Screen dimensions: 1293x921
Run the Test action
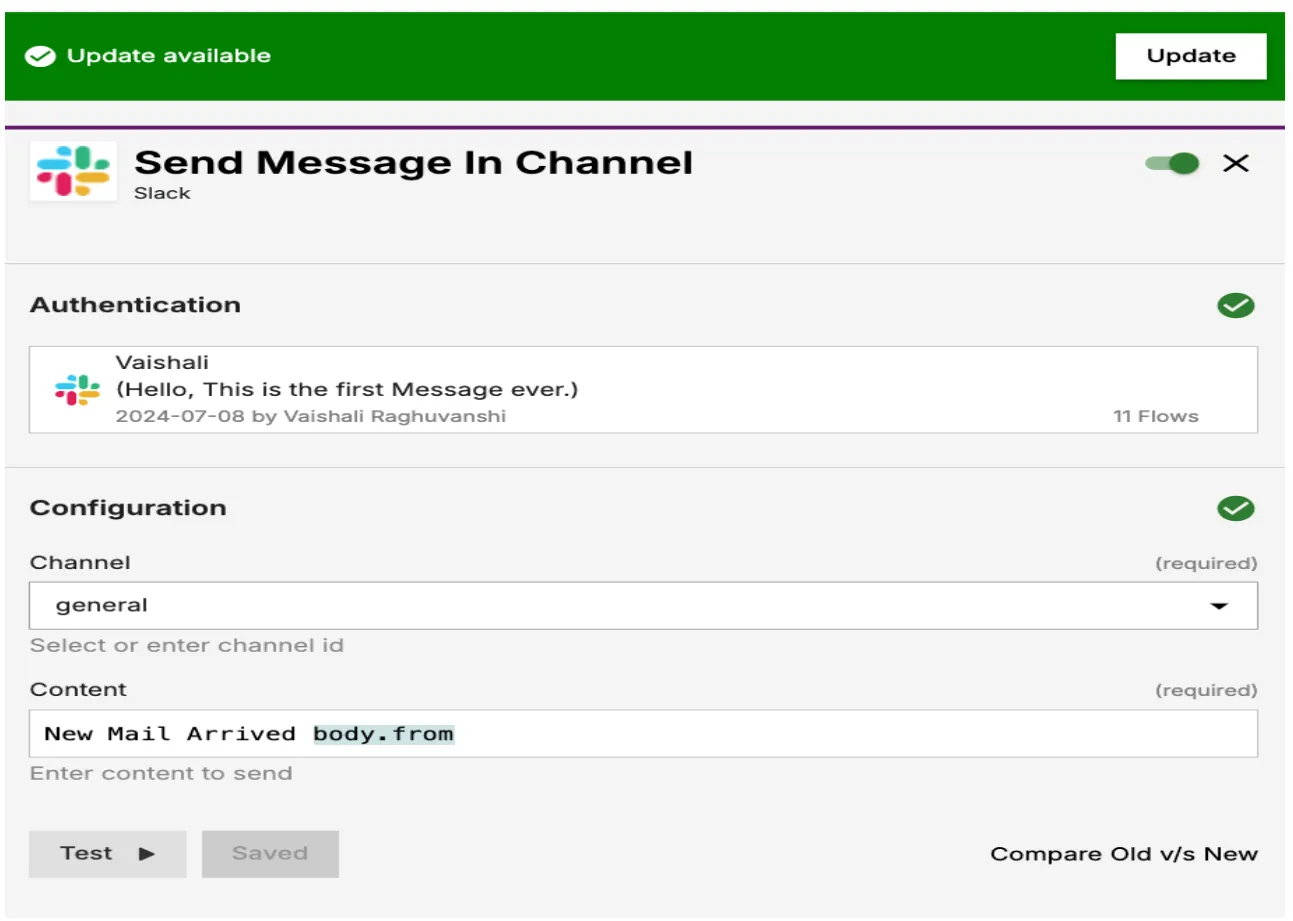point(107,853)
